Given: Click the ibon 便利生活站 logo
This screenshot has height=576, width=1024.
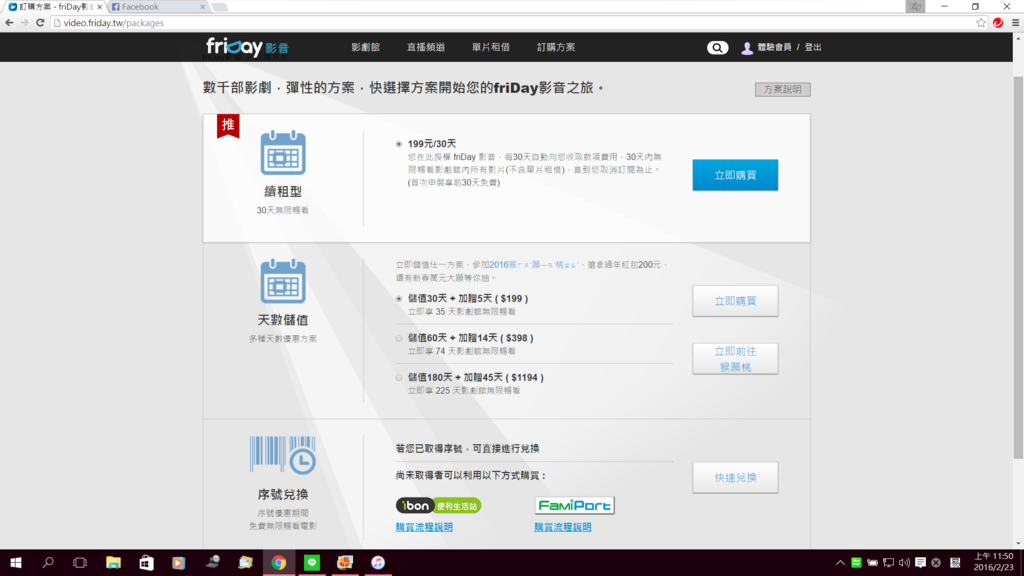Looking at the screenshot, I should tap(438, 505).
